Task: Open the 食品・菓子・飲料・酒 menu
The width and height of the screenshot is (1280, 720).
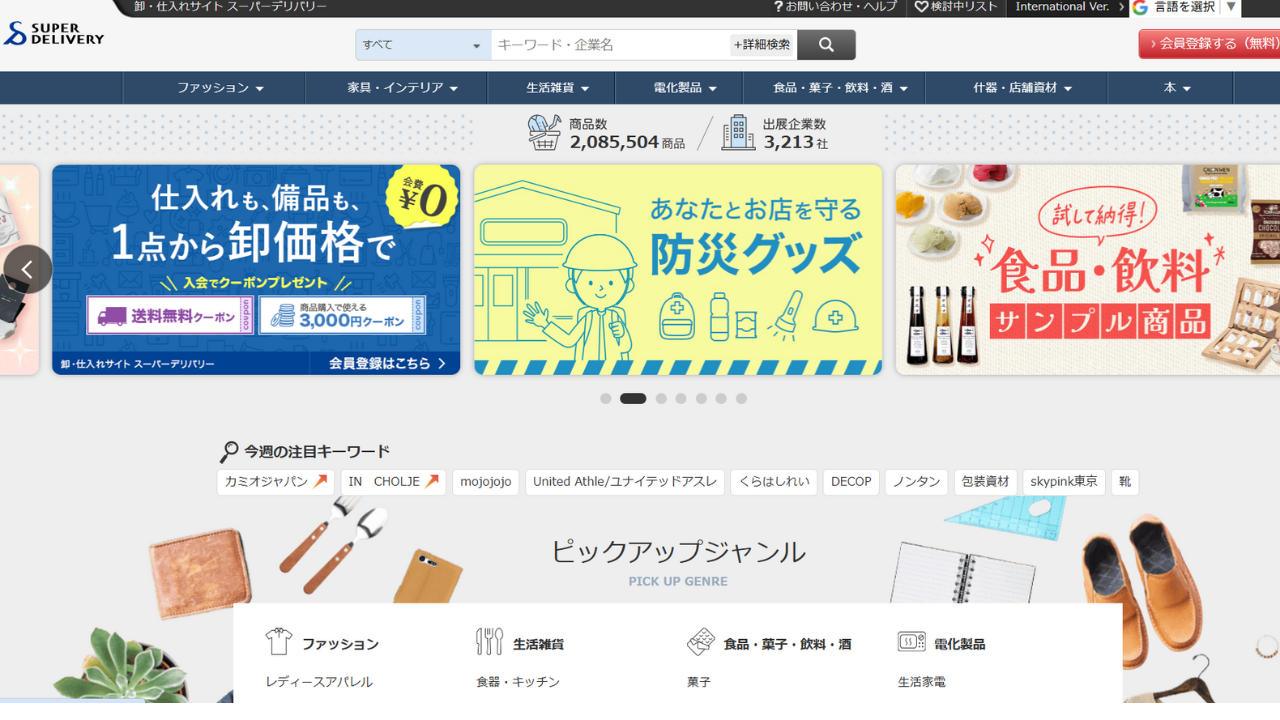Action: 840,88
